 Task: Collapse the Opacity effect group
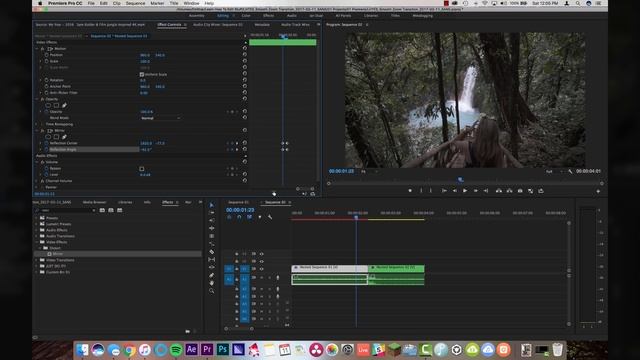pyautogui.click(x=37, y=99)
